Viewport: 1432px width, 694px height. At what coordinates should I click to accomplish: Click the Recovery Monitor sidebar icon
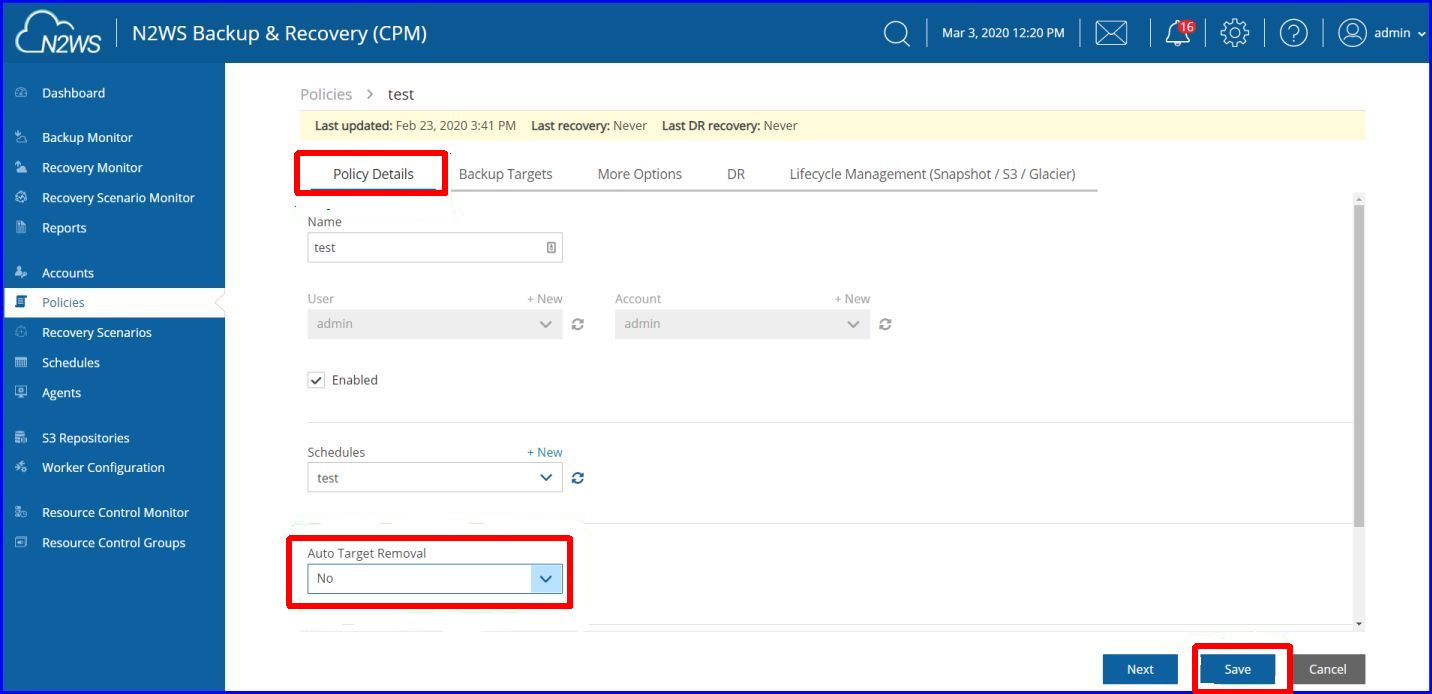coord(21,167)
